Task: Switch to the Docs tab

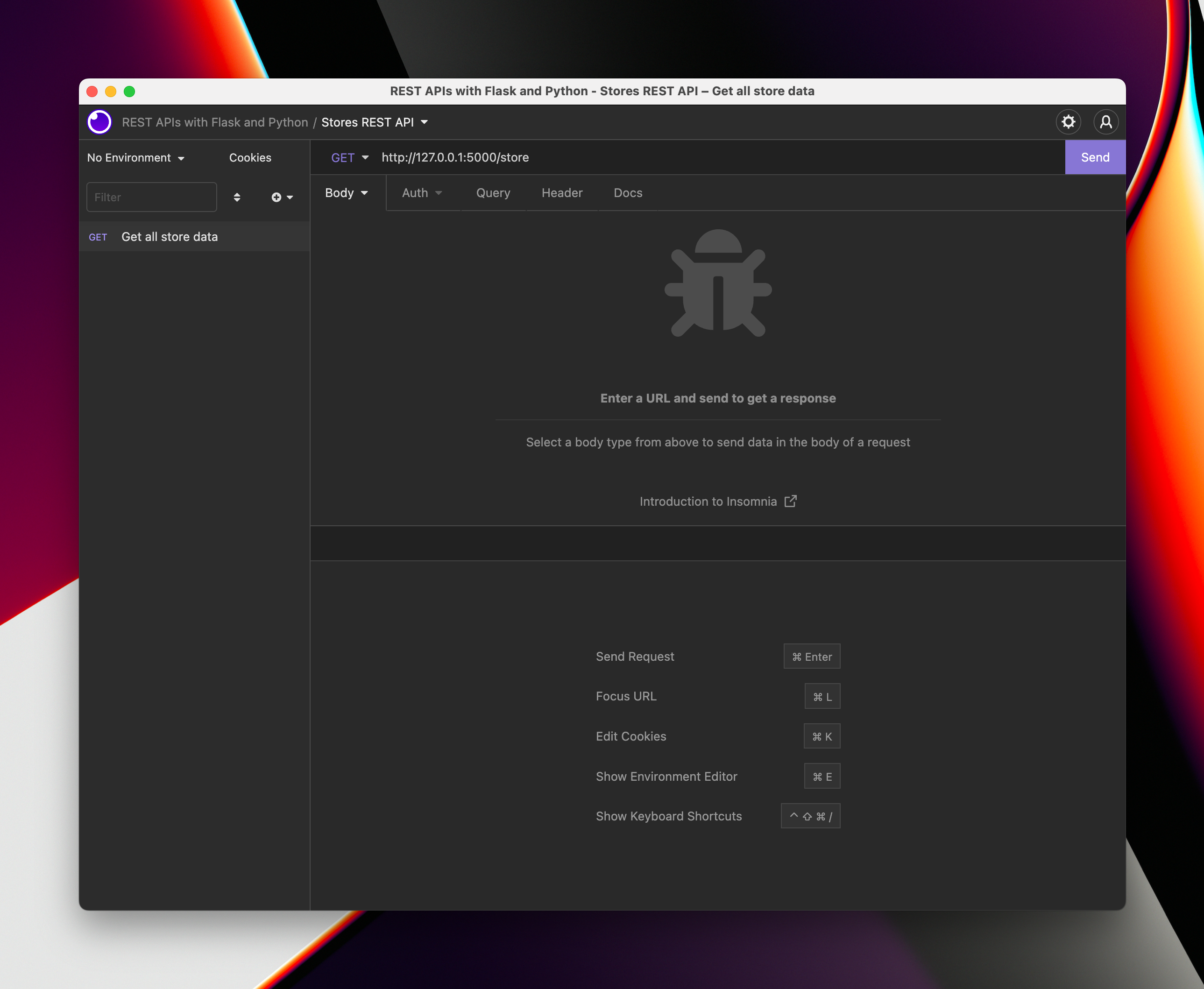Action: (628, 192)
